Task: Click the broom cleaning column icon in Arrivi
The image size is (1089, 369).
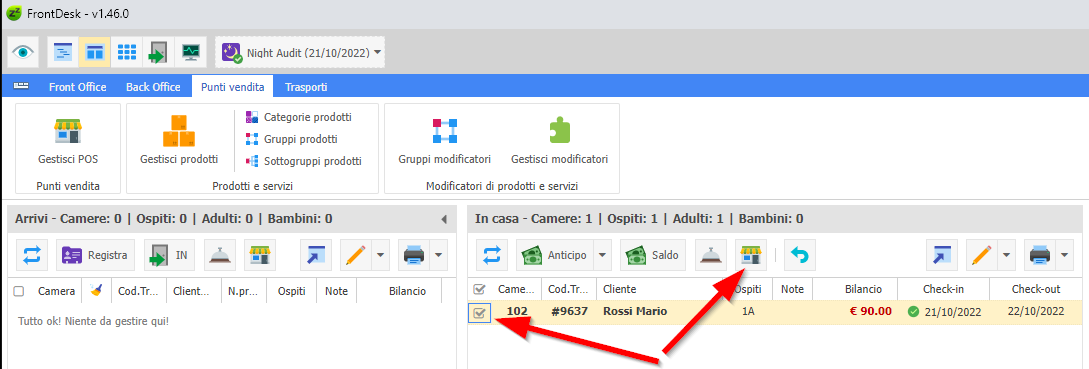Action: pyautogui.click(x=96, y=291)
